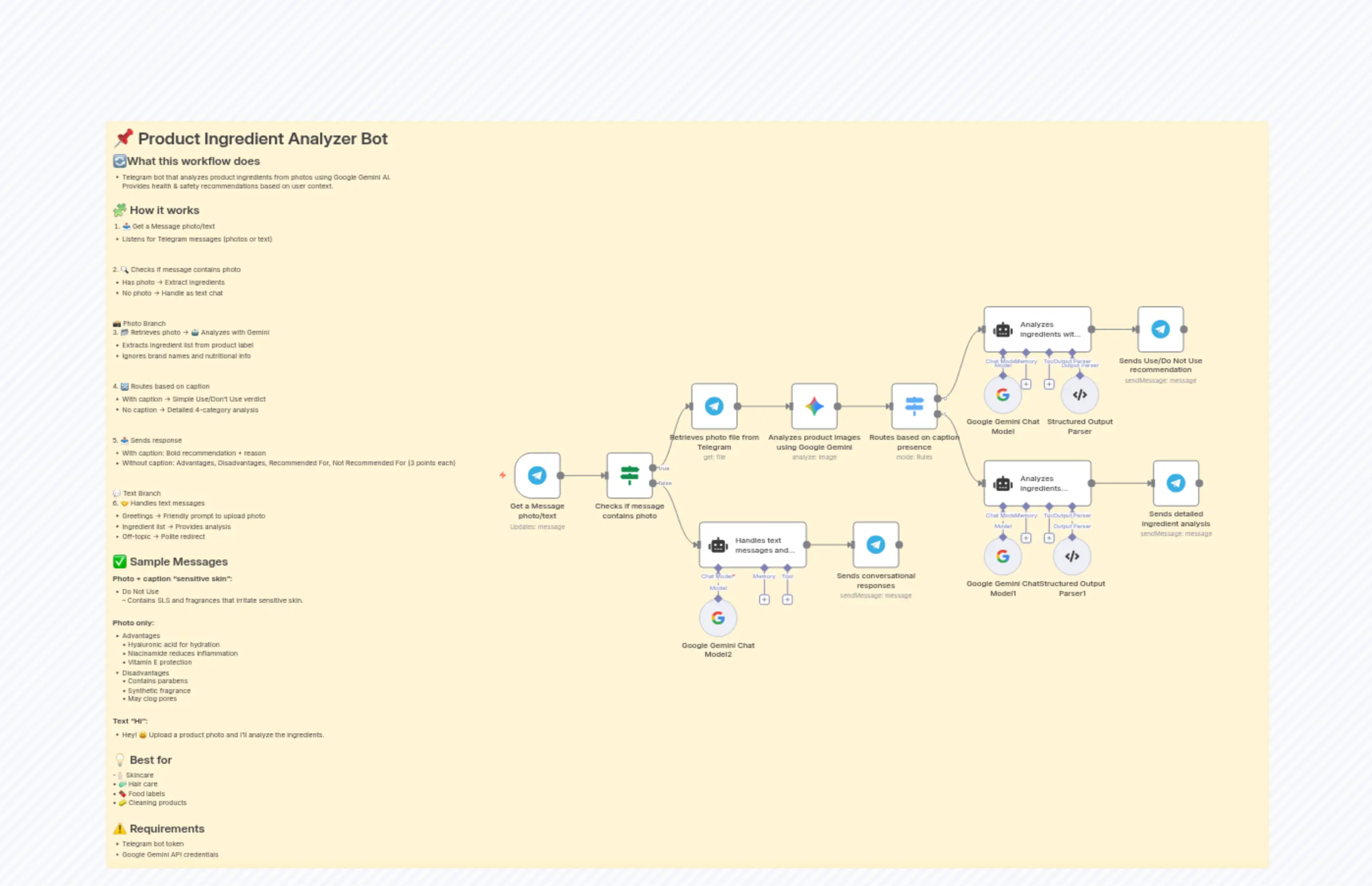Open the "Routes based on caption presence" switch node
The height and width of the screenshot is (886, 1372).
click(x=914, y=405)
